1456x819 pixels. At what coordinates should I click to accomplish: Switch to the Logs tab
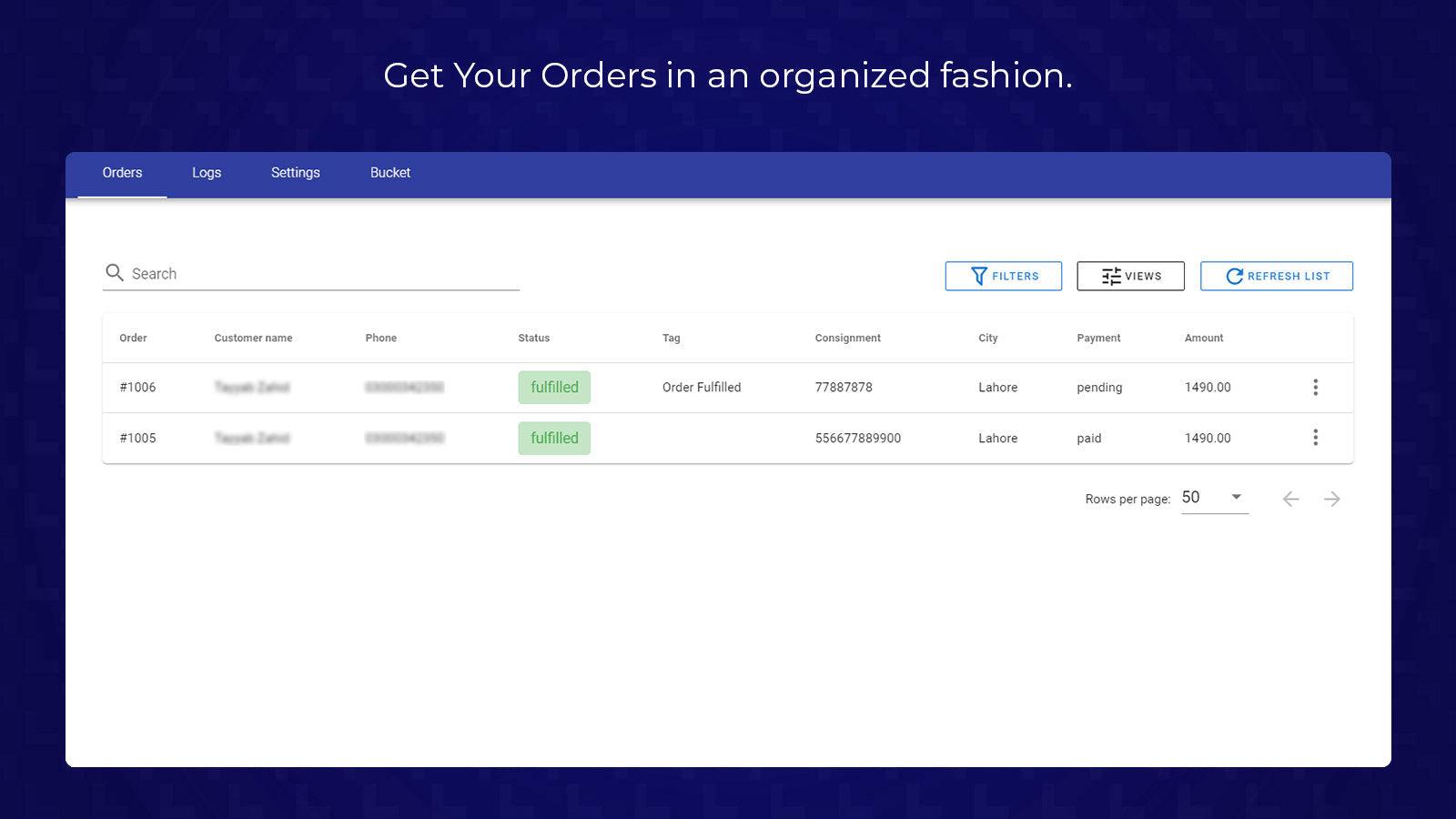(207, 173)
